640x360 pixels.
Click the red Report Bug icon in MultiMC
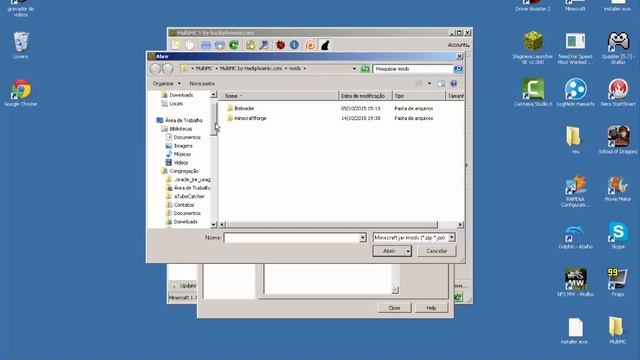[280, 45]
